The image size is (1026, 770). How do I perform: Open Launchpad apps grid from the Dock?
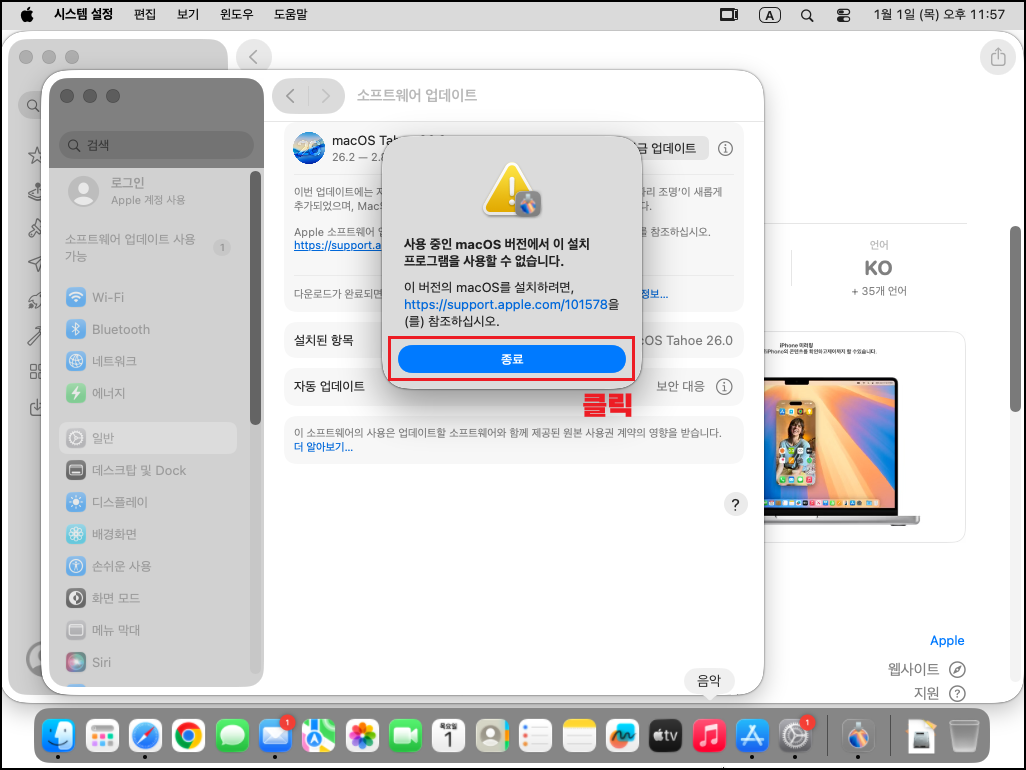pos(101,736)
